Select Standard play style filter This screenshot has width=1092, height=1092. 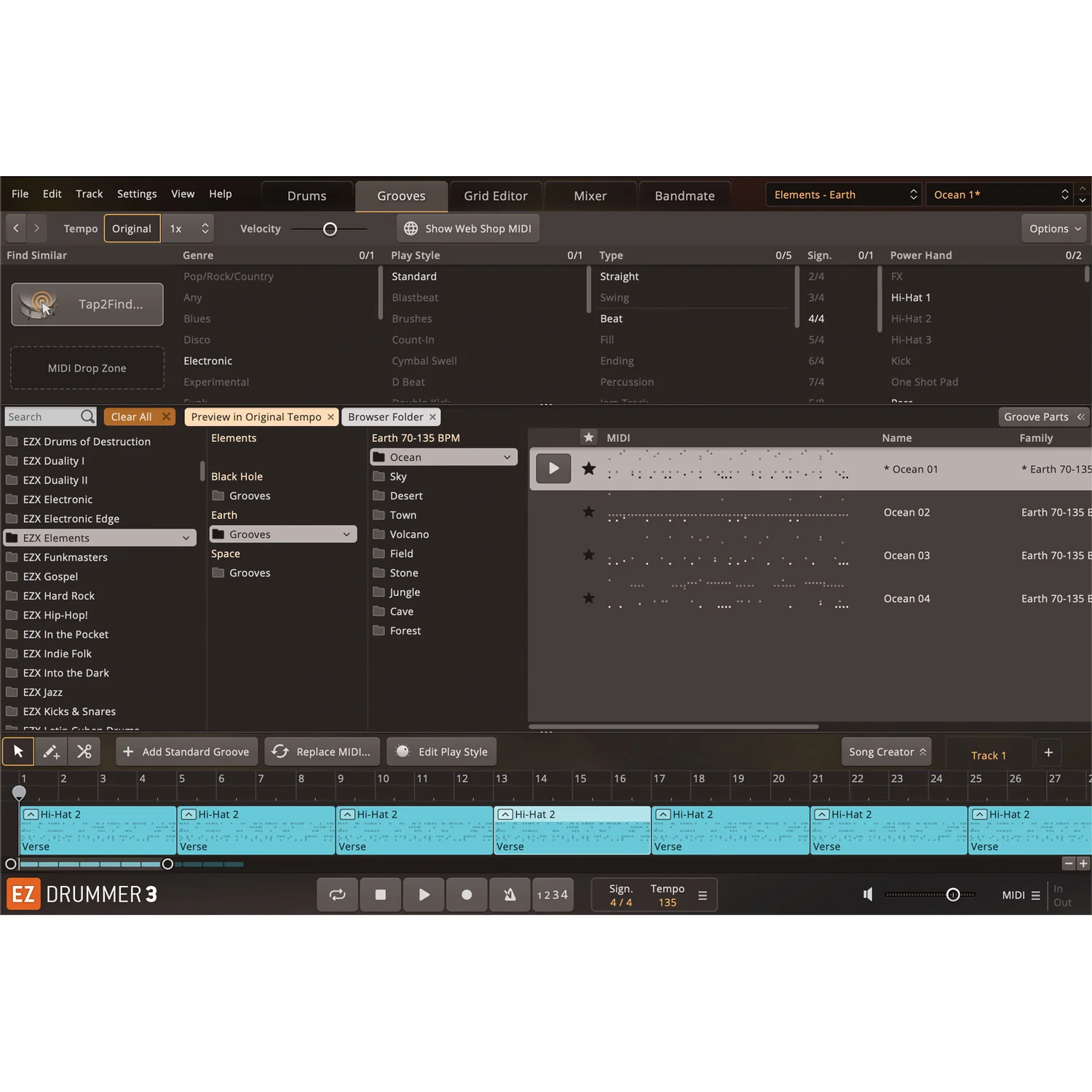tap(414, 277)
